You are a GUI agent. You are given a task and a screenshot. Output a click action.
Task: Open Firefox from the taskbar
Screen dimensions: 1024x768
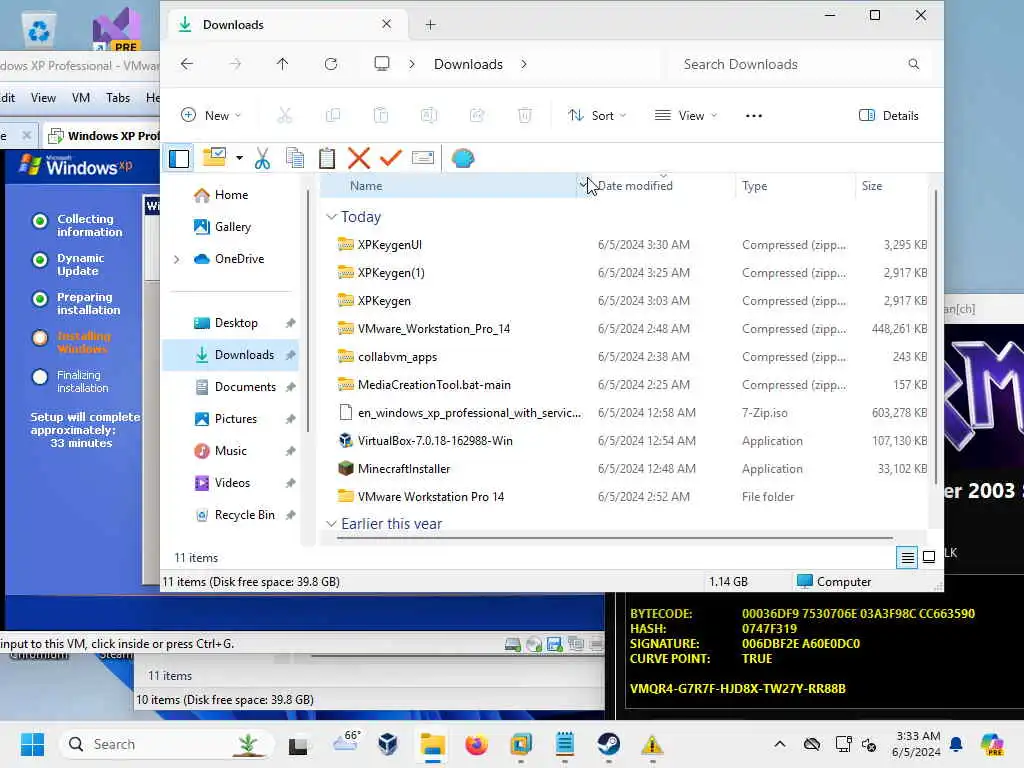477,744
